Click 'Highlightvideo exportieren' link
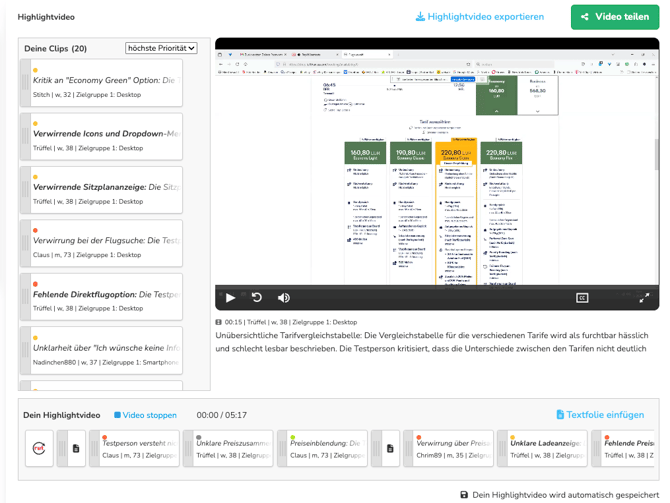 [480, 17]
